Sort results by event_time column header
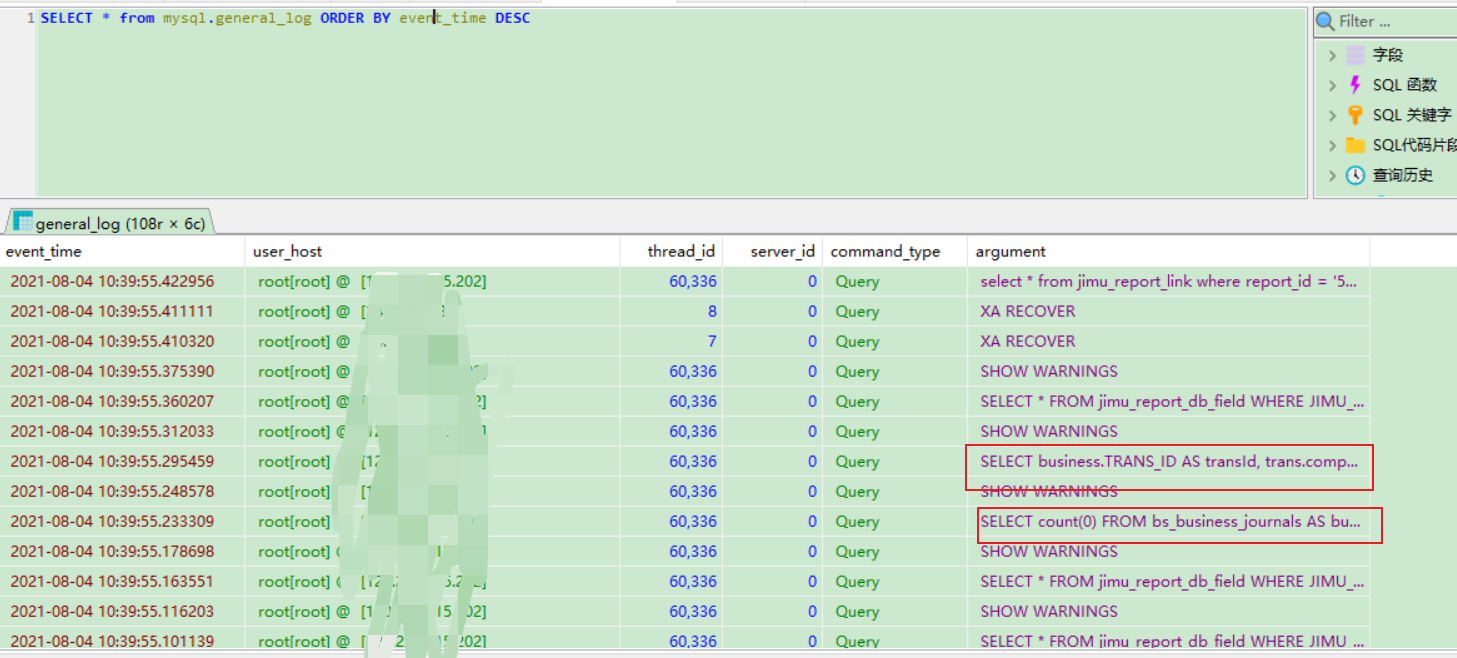This screenshot has height=658, width=1457. pos(45,251)
